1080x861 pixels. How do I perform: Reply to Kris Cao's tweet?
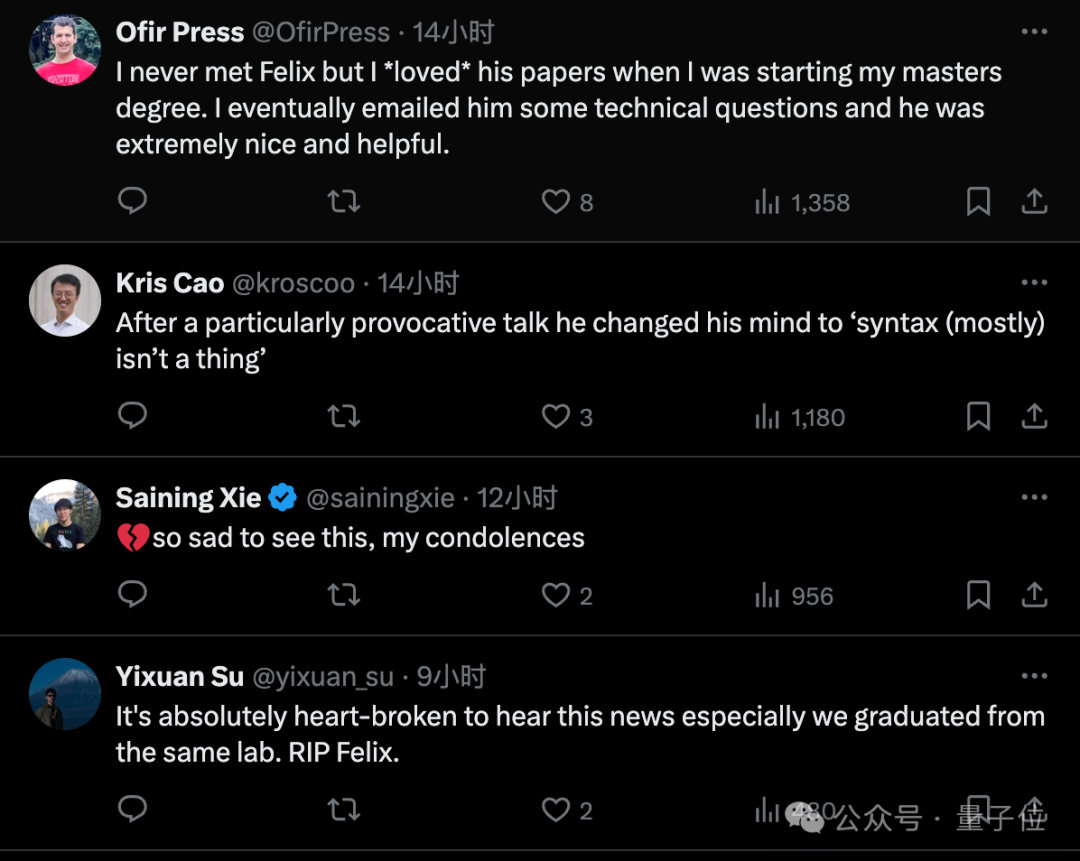tap(132, 416)
